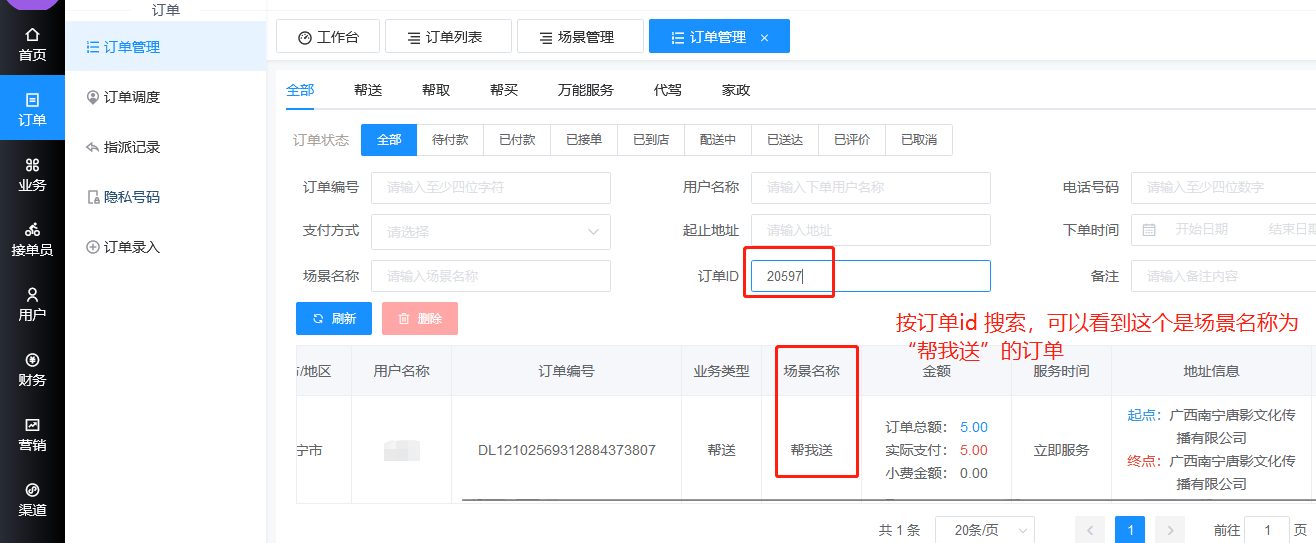This screenshot has width=1316, height=543.
Task: Click the red 删除 button
Action: click(x=420, y=318)
